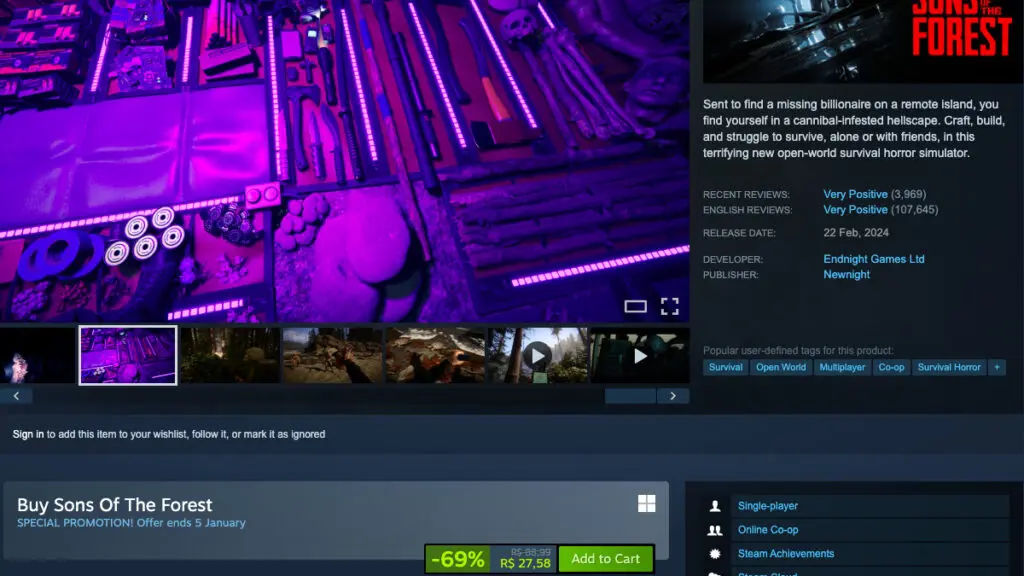This screenshot has width=1024, height=576.
Task: Select the third screenshot thumbnail in the carousel
Action: pos(230,354)
